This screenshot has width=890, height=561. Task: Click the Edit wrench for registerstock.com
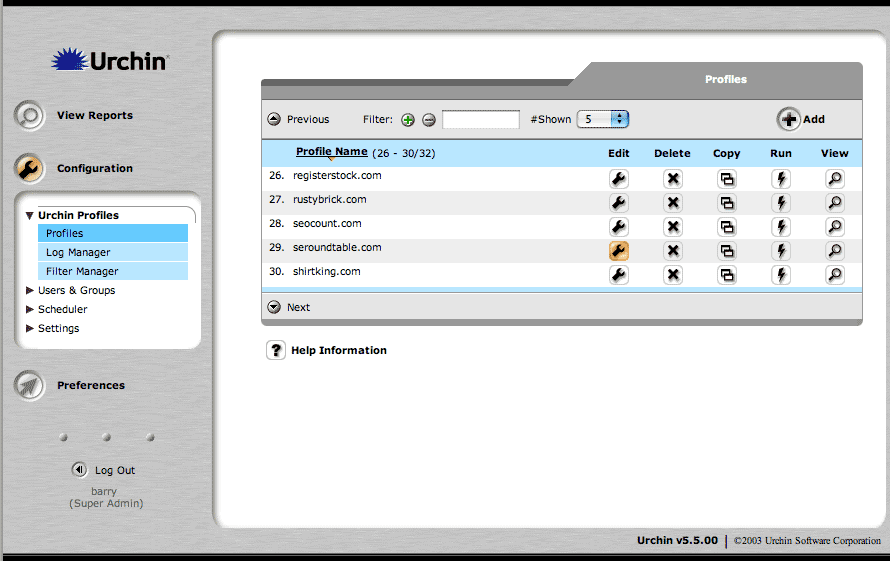(619, 179)
